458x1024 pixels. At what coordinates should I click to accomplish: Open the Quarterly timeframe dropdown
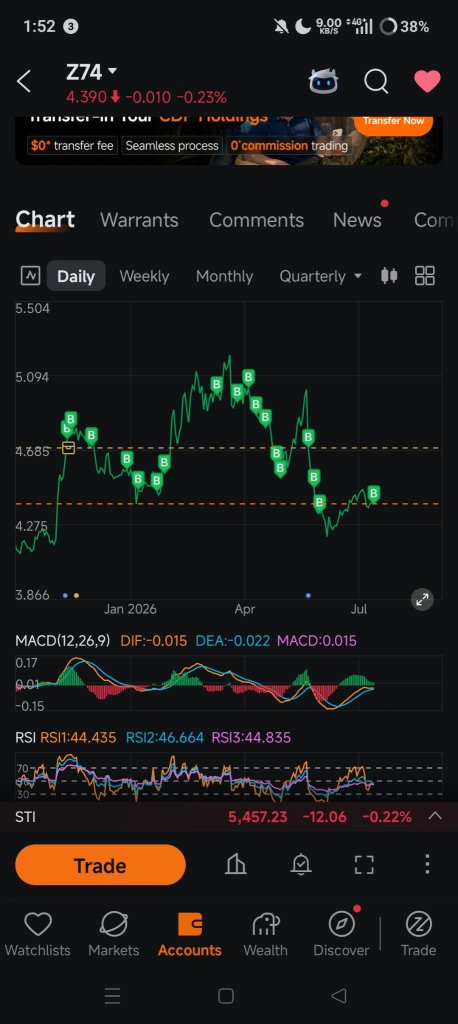(320, 276)
